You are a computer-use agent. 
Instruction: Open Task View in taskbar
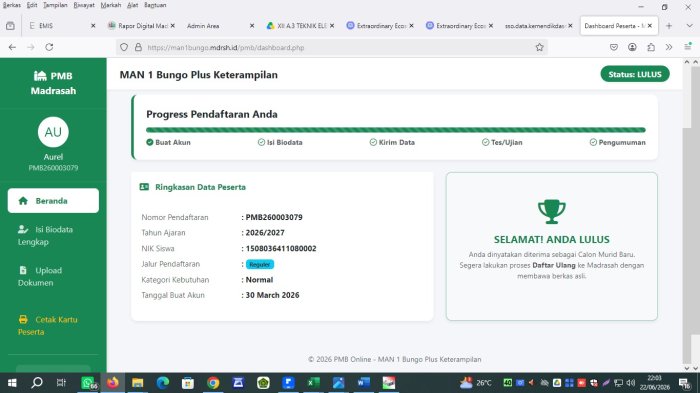pyautogui.click(x=62, y=383)
